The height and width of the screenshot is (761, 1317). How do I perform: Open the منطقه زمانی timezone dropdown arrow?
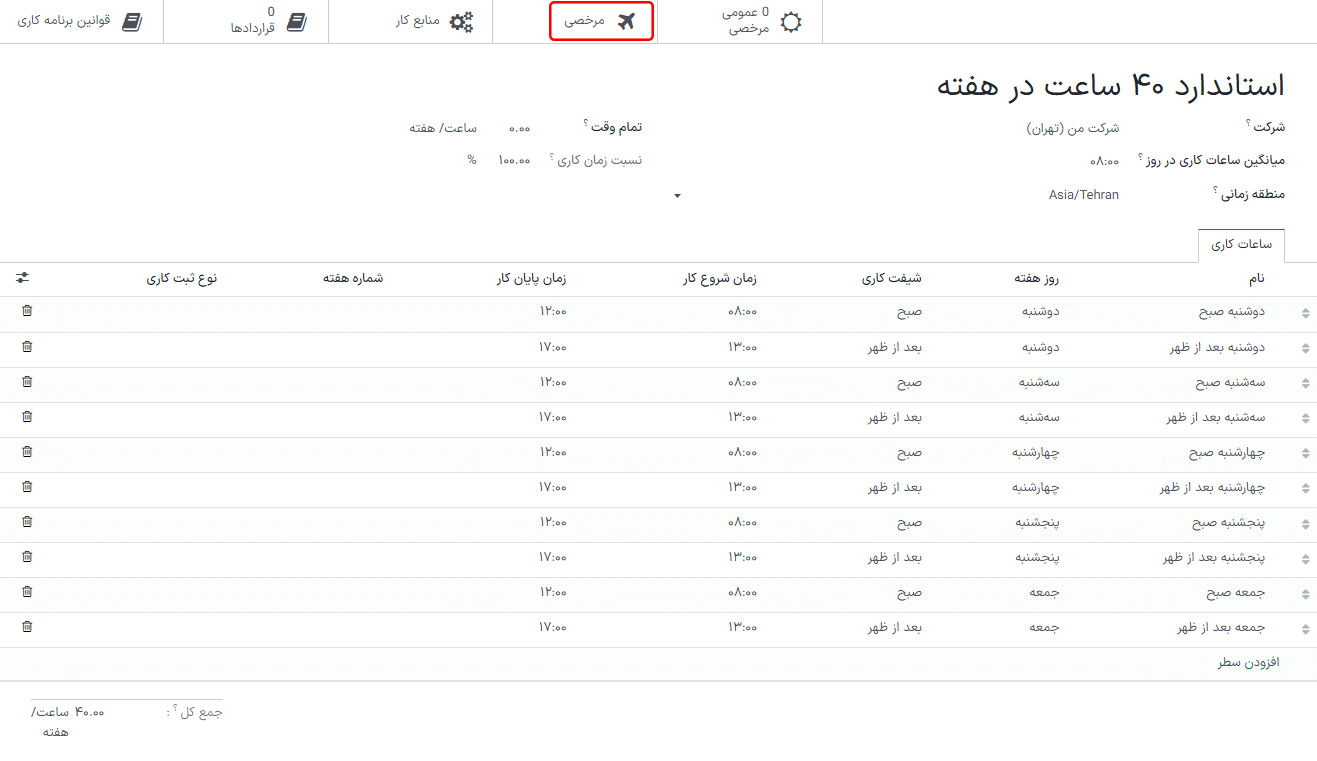pos(677,196)
